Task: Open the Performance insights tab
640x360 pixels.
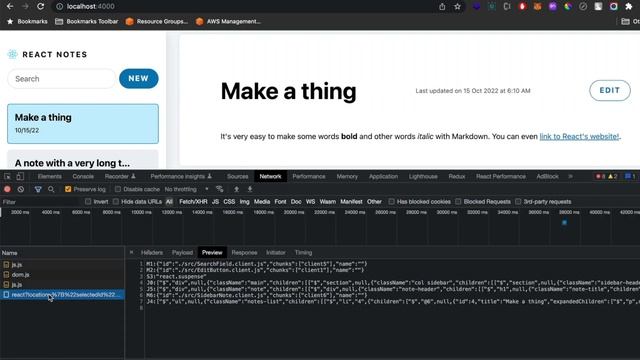Action: [181, 176]
